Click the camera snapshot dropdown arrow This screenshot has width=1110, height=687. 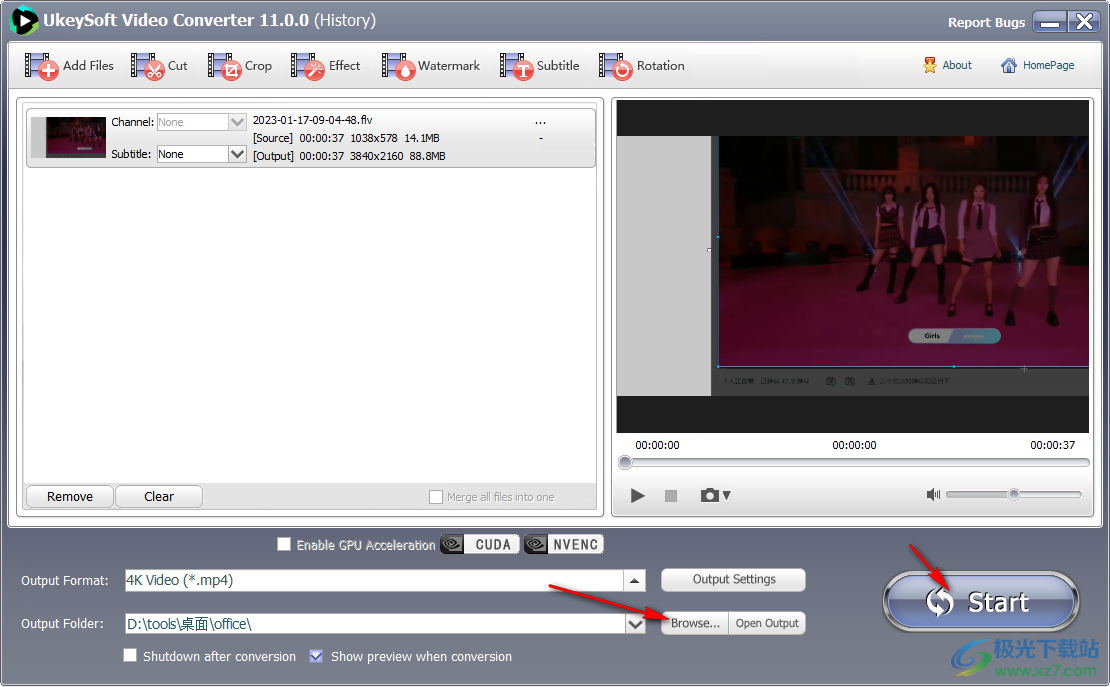(x=726, y=496)
